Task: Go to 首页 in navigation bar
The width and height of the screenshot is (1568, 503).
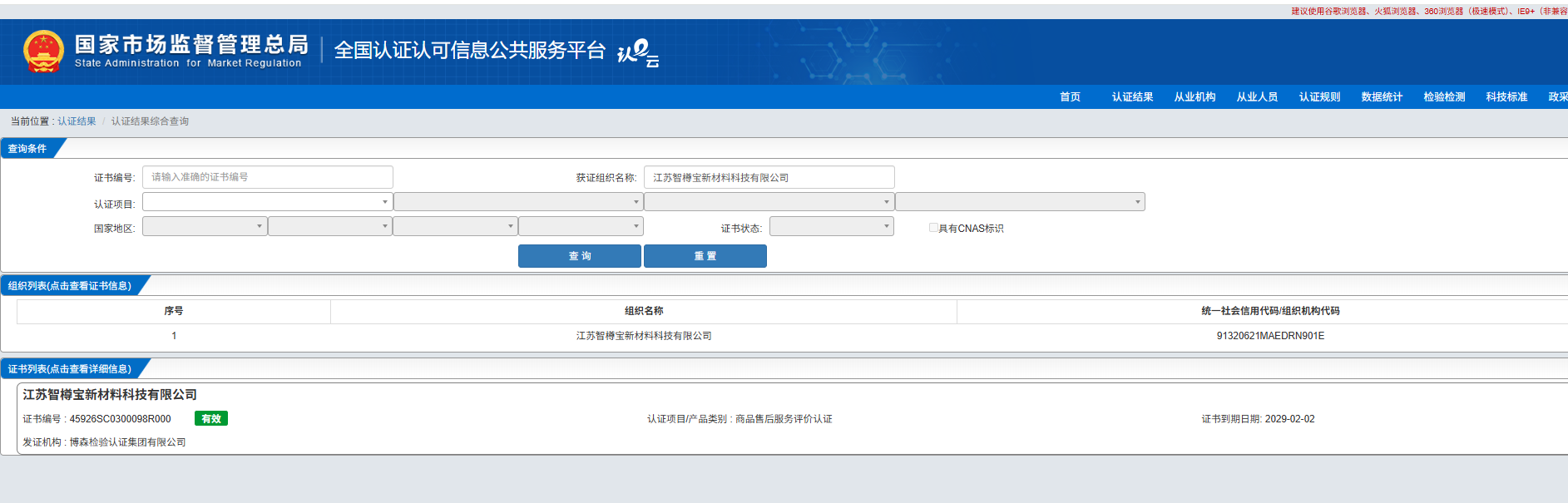Action: 1070,97
